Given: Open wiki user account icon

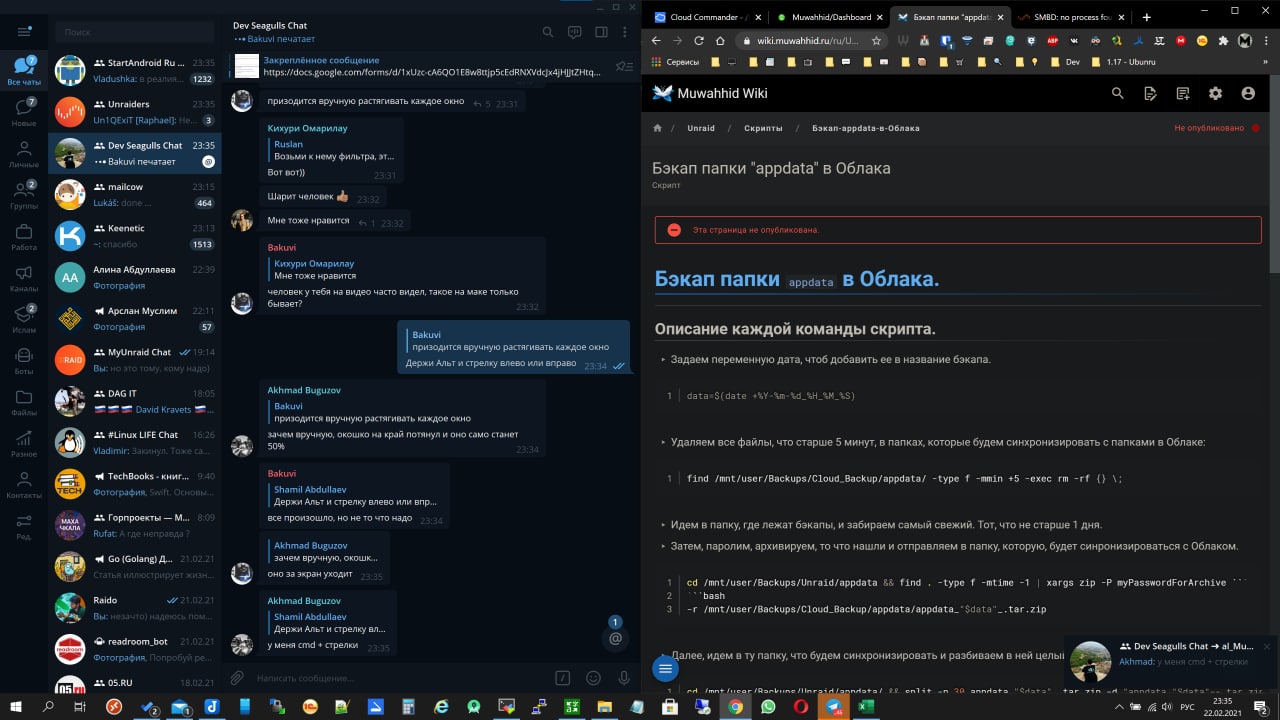Looking at the screenshot, I should click(1248, 93).
